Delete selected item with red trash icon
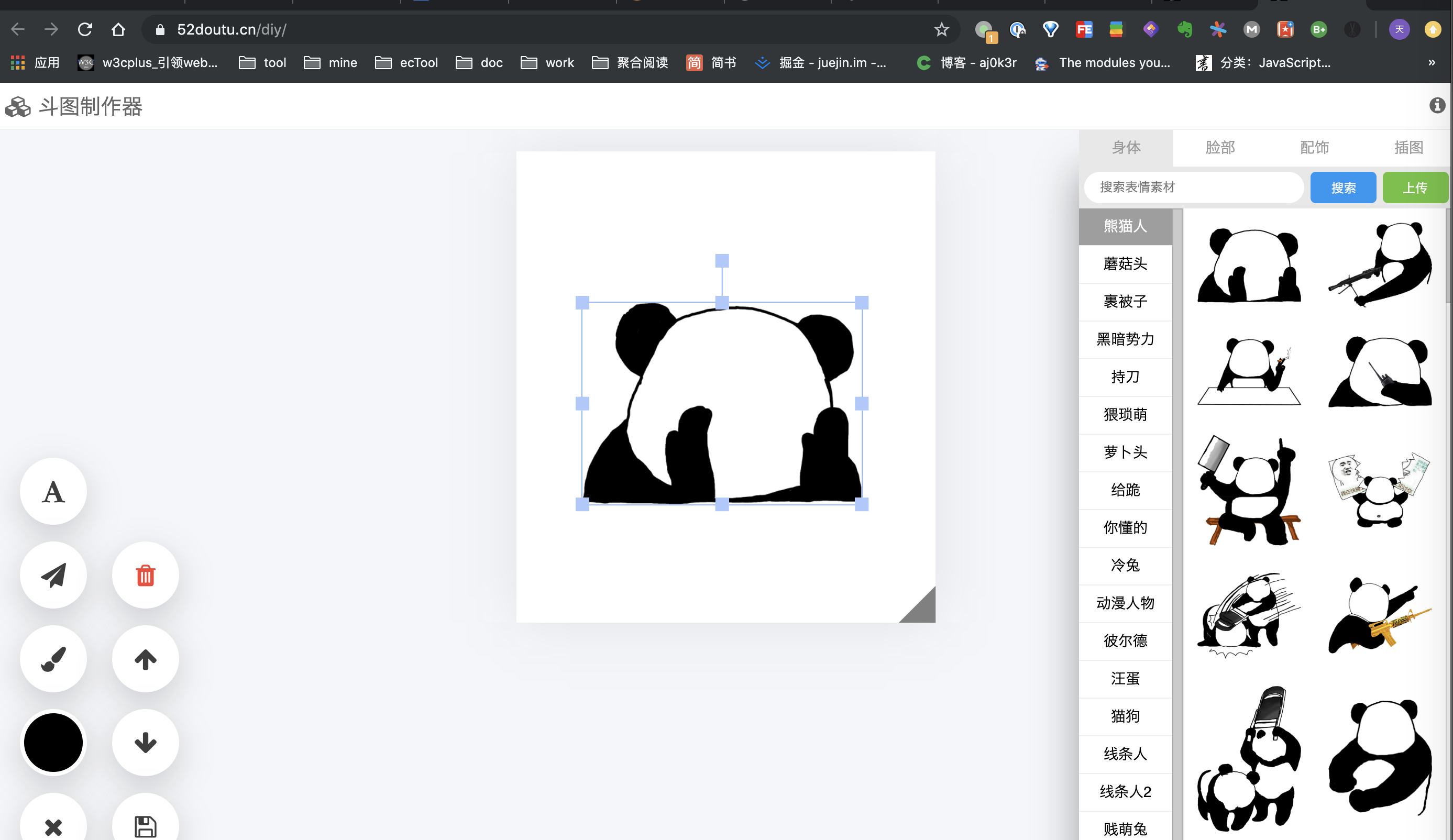 pyautogui.click(x=145, y=575)
